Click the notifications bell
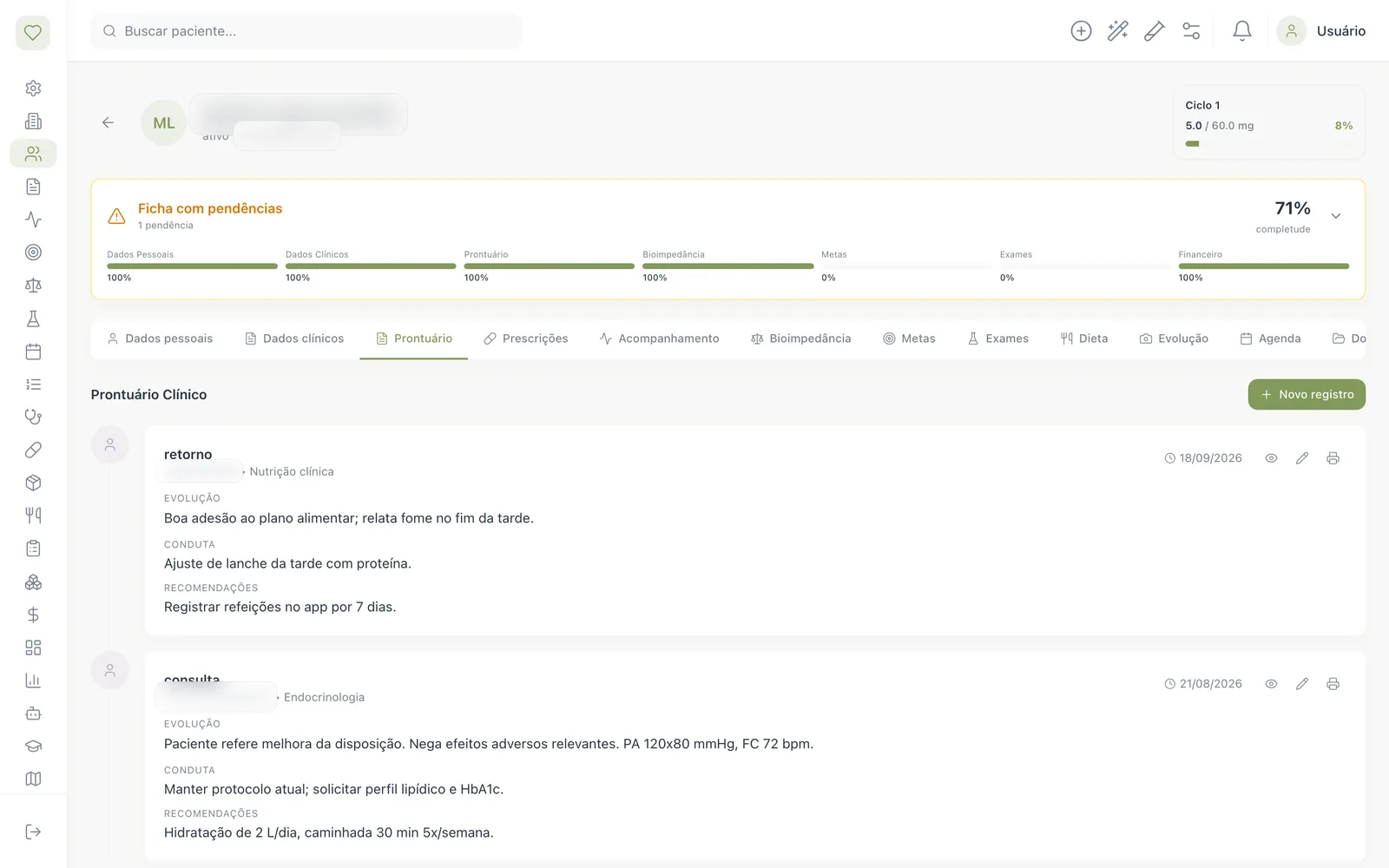The width and height of the screenshot is (1389, 868). pos(1242,31)
